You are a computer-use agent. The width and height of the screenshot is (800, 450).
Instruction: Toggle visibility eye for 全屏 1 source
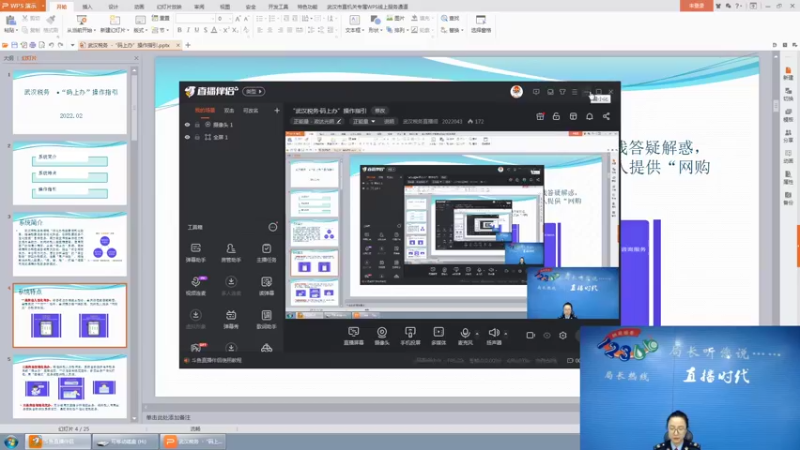click(187, 137)
